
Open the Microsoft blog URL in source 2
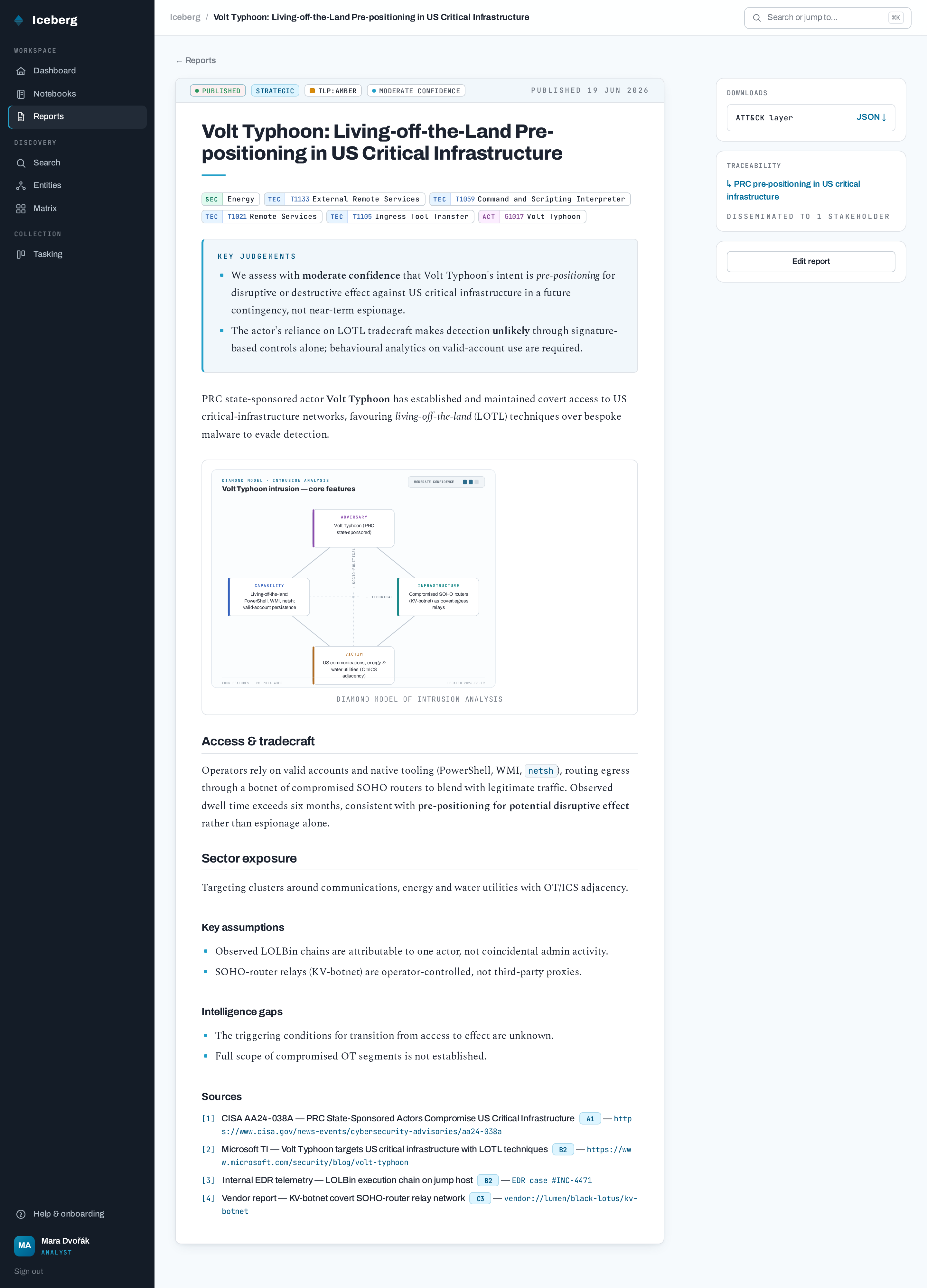click(x=426, y=1156)
